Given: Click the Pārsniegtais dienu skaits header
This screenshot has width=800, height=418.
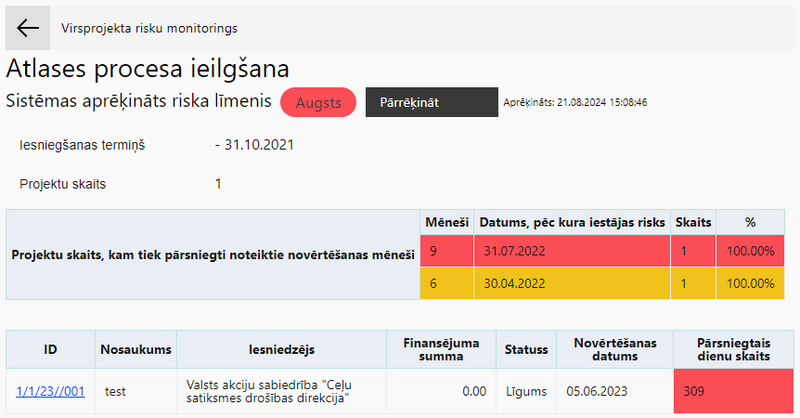Looking at the screenshot, I should (734, 350).
